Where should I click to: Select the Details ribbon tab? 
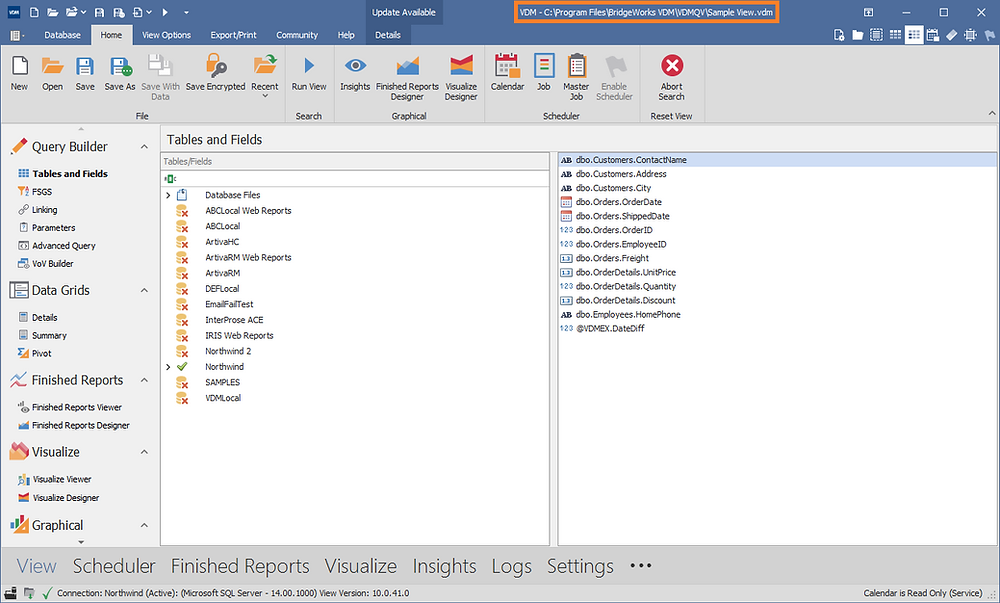click(388, 35)
